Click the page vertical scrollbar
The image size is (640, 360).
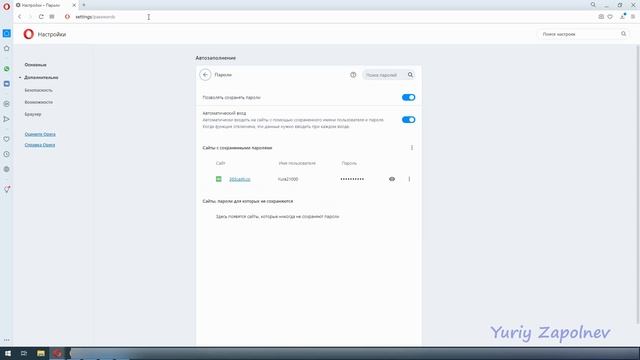point(638,184)
